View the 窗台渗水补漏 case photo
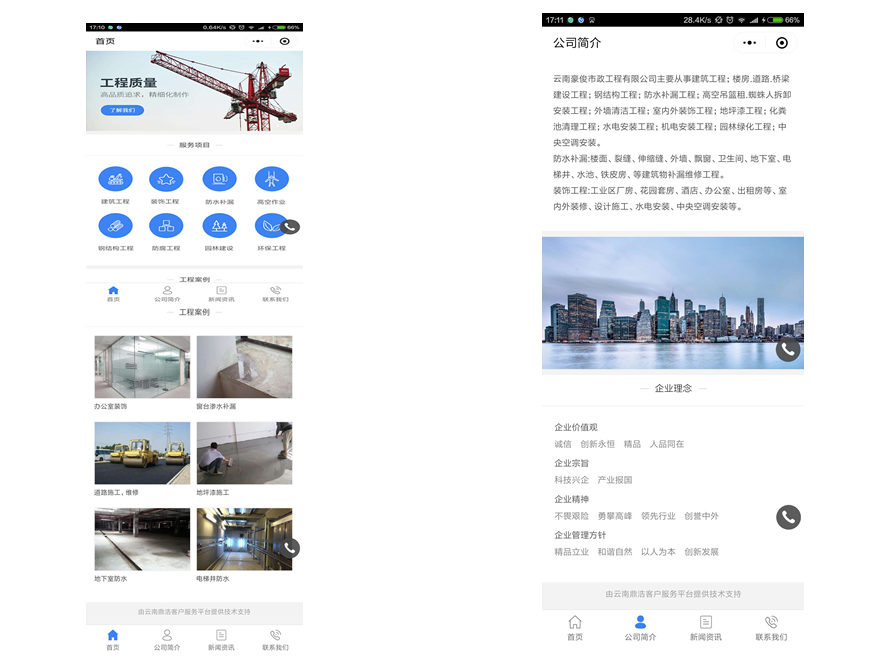 pos(244,367)
